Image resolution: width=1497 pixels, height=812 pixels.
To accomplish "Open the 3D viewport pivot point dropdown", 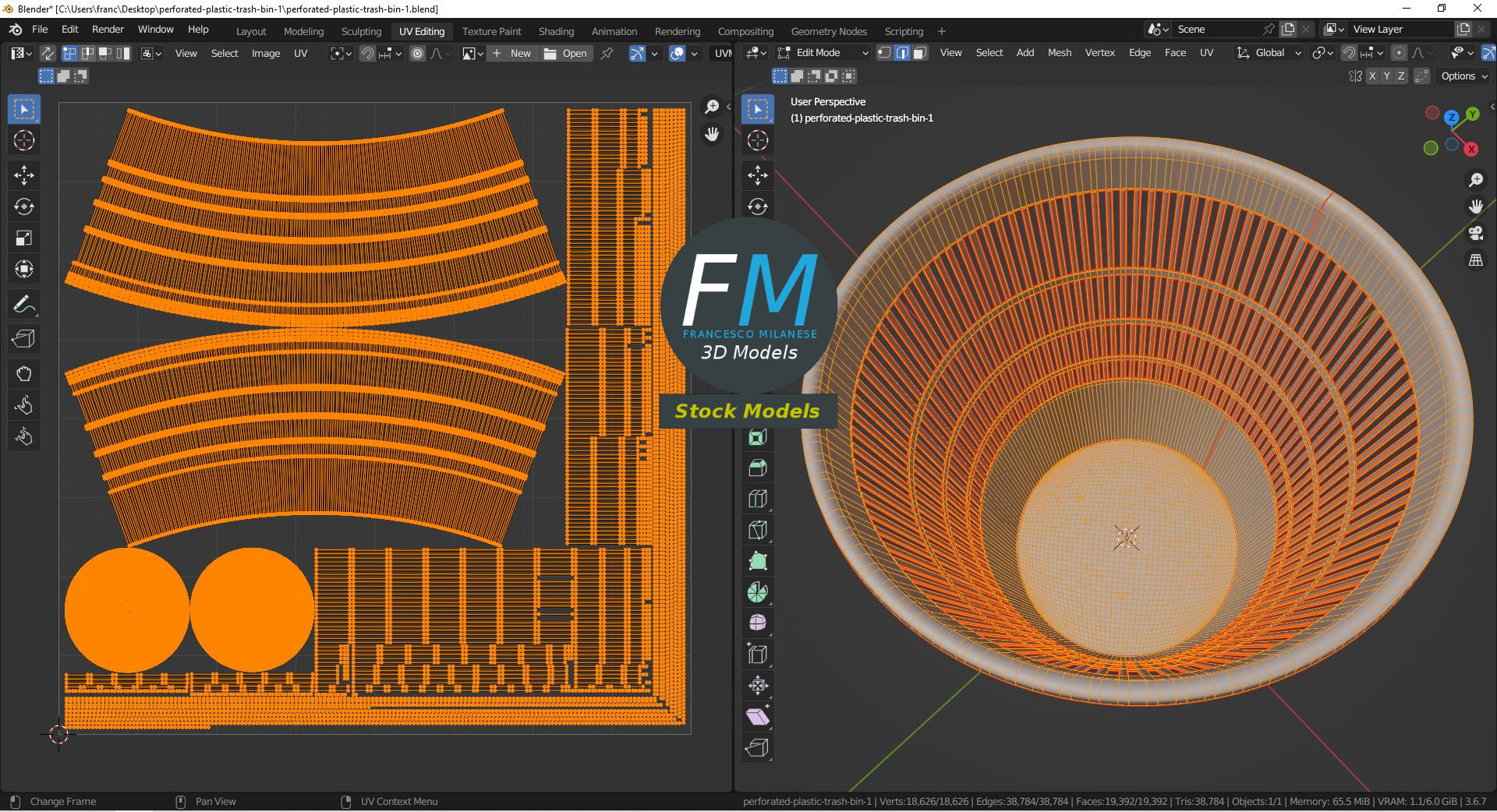I will click(x=1322, y=53).
